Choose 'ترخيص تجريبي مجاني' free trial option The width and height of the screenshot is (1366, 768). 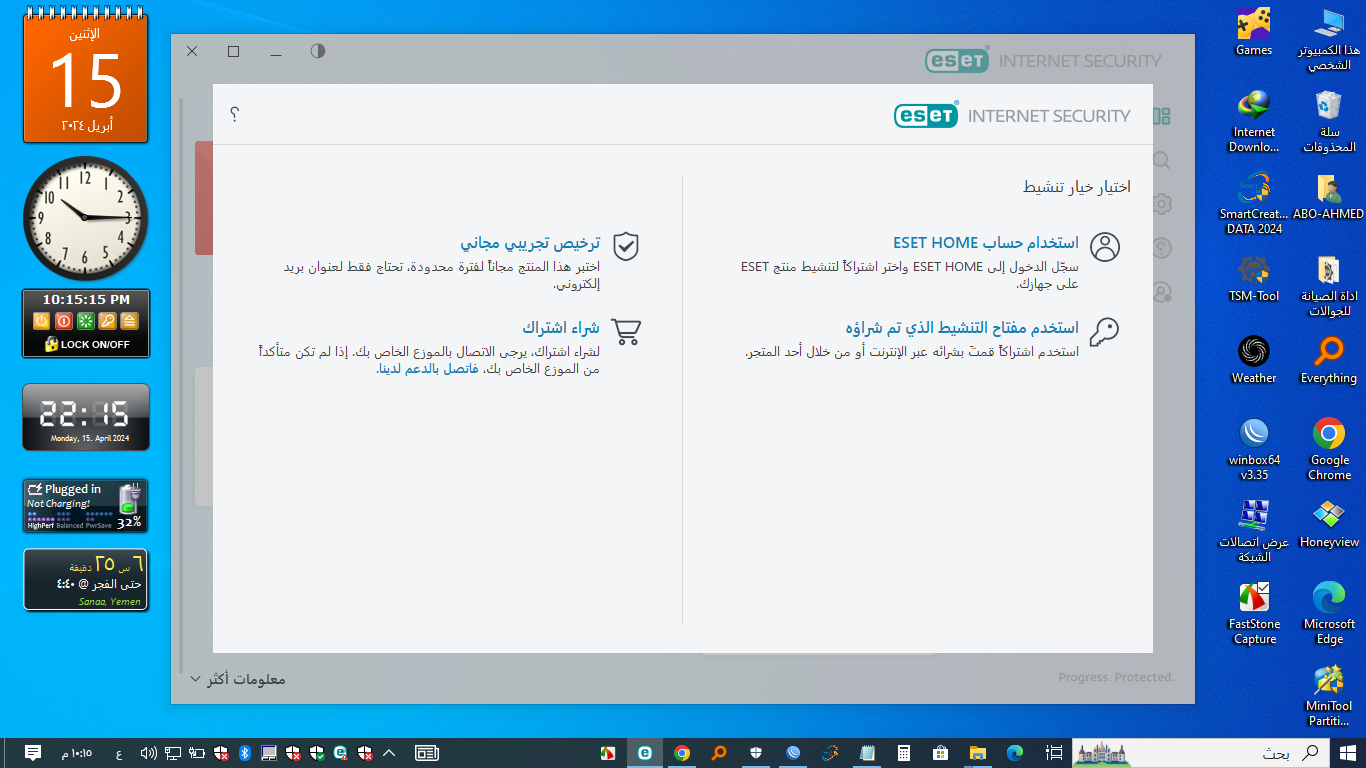point(530,243)
